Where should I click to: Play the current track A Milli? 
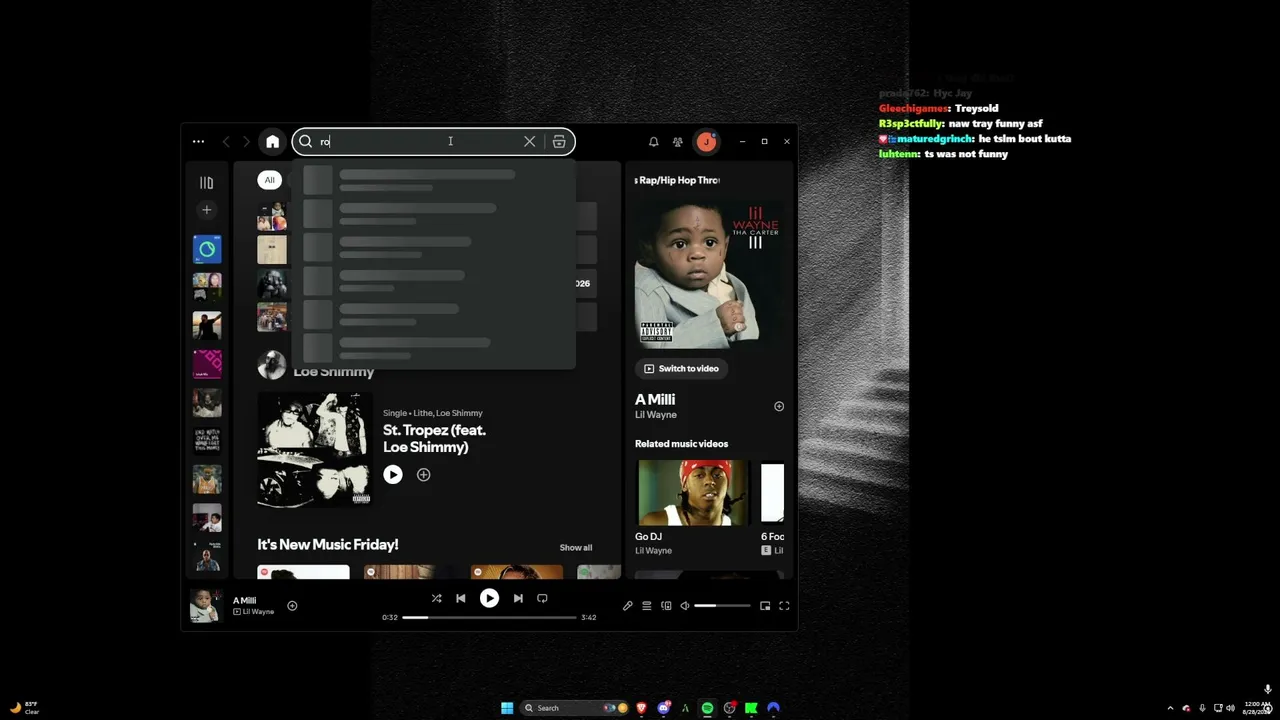(489, 598)
